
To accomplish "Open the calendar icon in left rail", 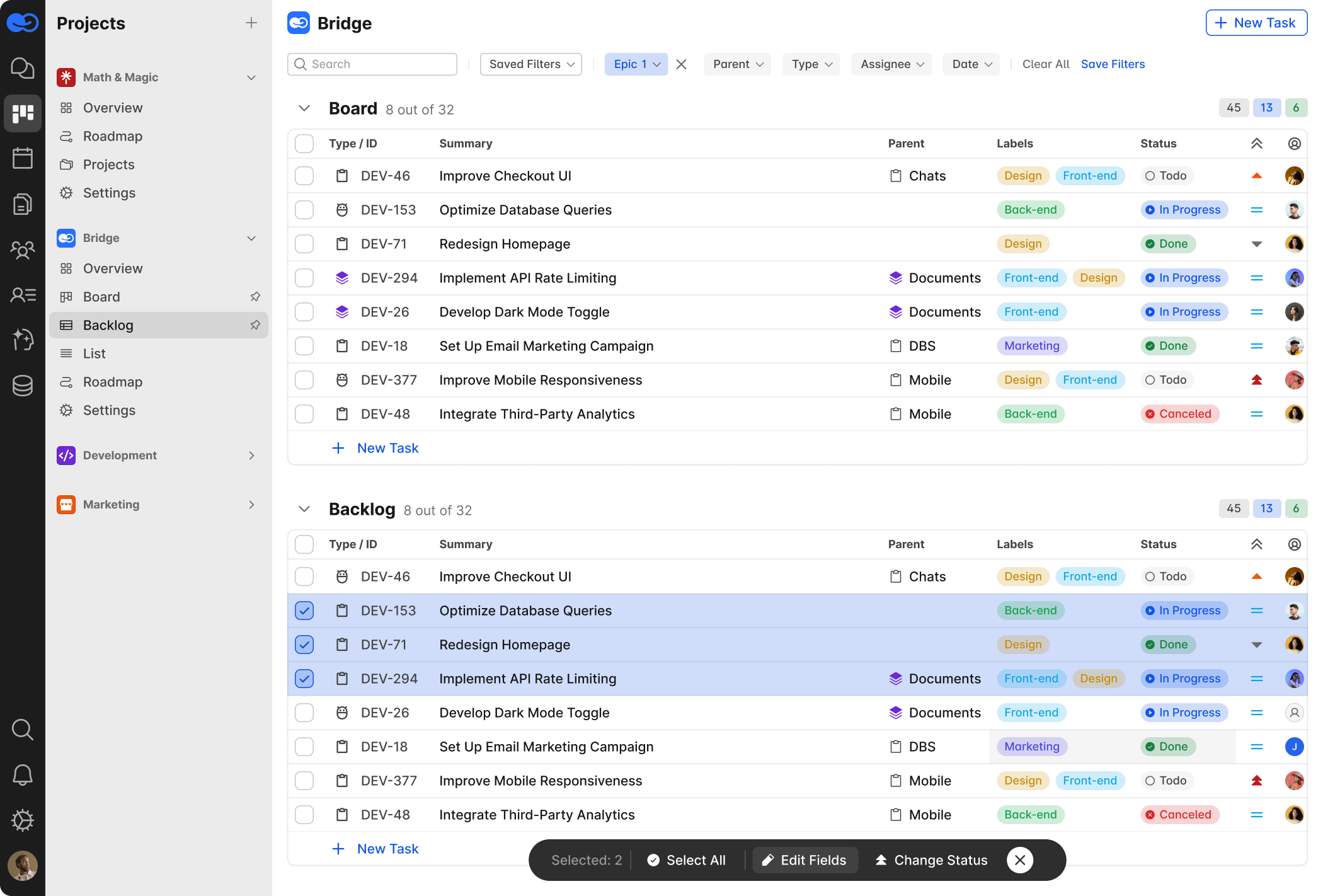I will (23, 158).
